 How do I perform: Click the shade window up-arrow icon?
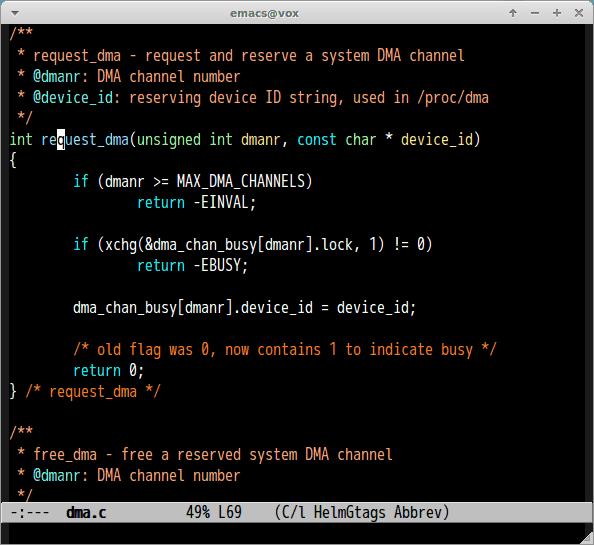point(513,13)
